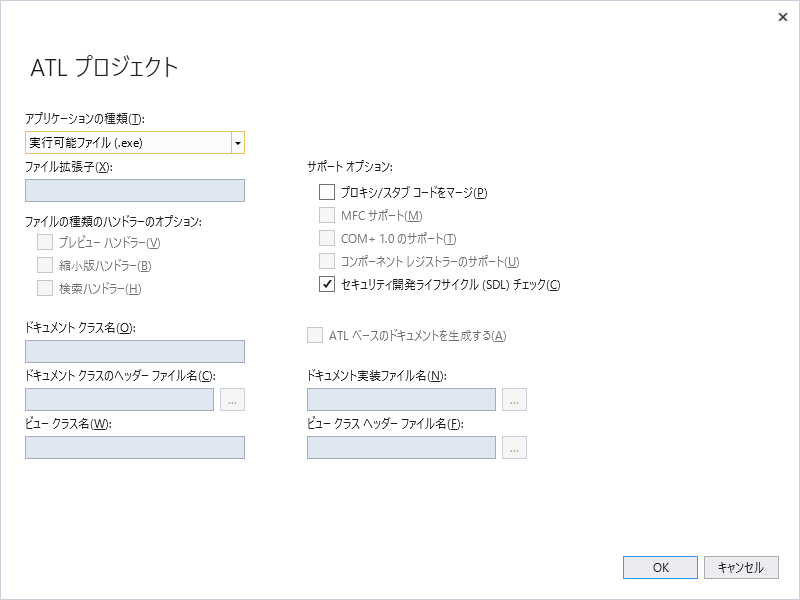Browse for ドキュメント実装ファイル名
Viewport: 800px width, 600px height.
(514, 399)
